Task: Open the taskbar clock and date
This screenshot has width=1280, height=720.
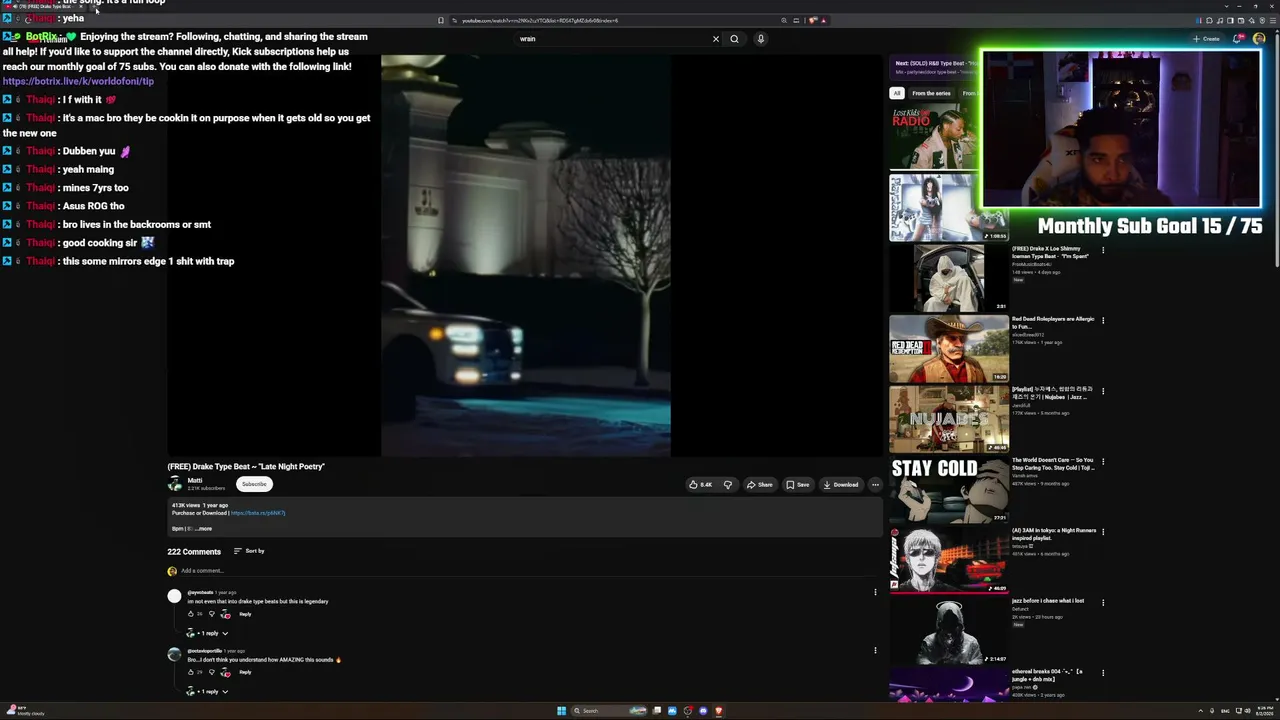Action: pos(1265,711)
